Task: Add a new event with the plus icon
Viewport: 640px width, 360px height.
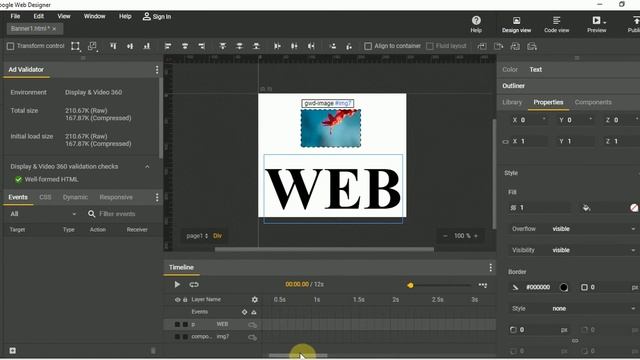Action: tap(13, 351)
